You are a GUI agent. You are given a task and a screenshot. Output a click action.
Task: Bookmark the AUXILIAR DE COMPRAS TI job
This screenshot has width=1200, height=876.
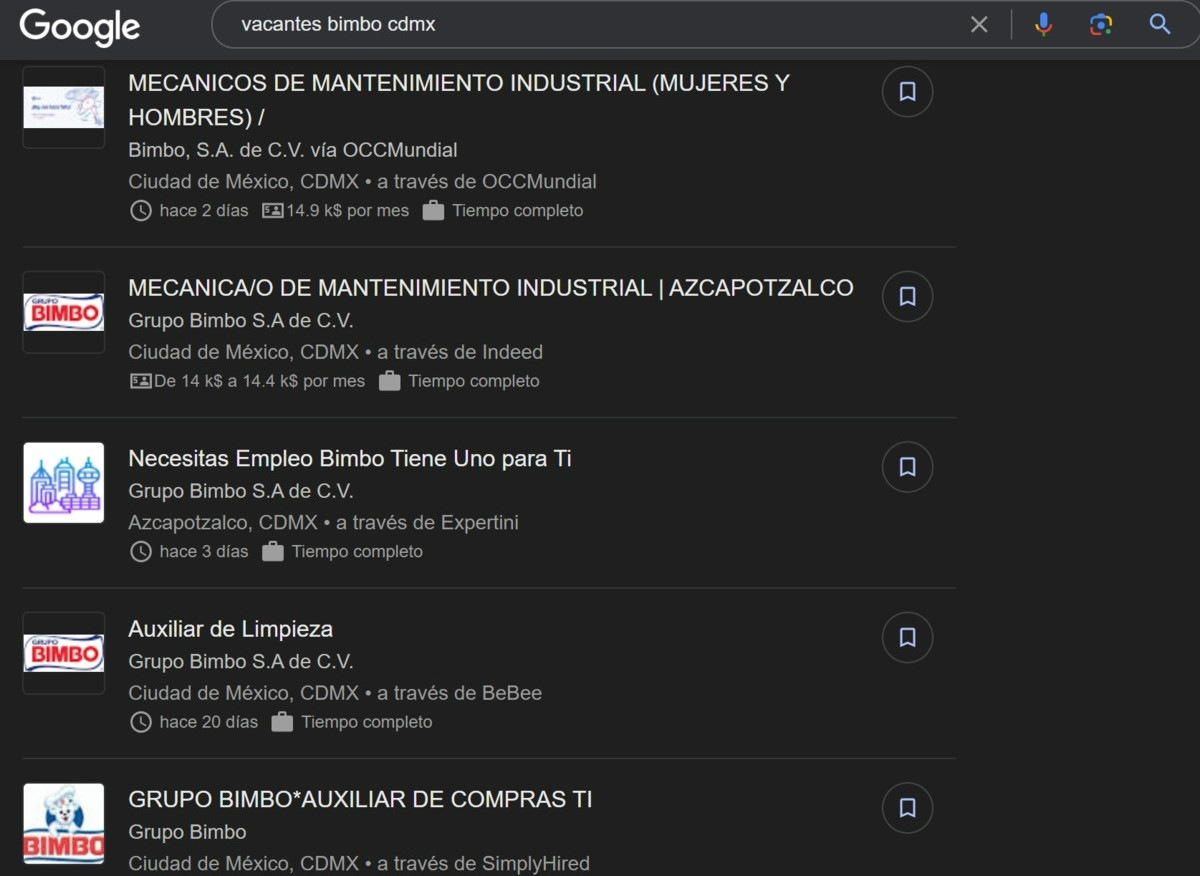pyautogui.click(x=907, y=808)
